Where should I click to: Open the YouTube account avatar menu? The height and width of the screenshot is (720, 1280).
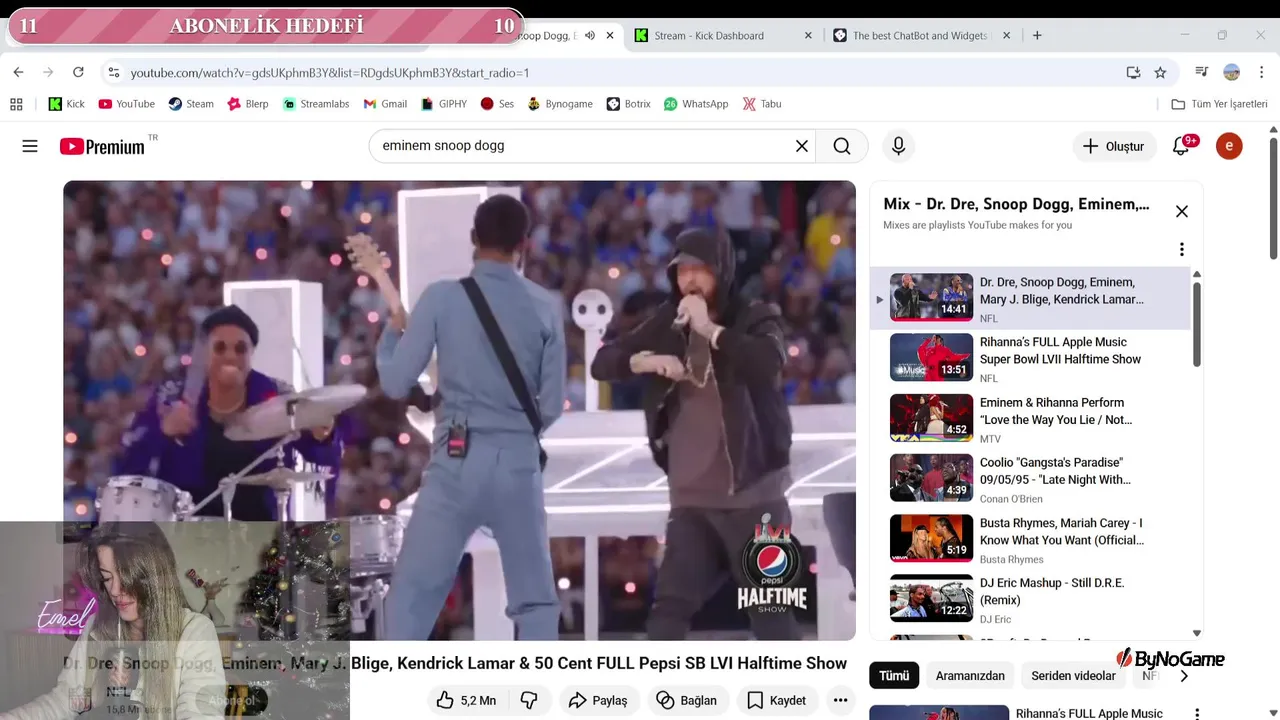coord(1229,146)
